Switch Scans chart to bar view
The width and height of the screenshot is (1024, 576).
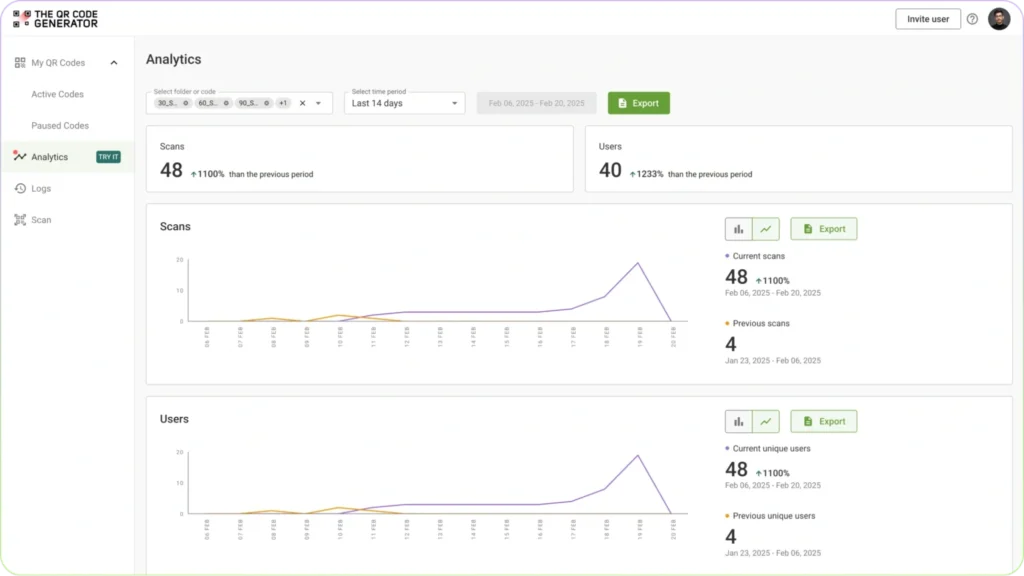(x=738, y=228)
